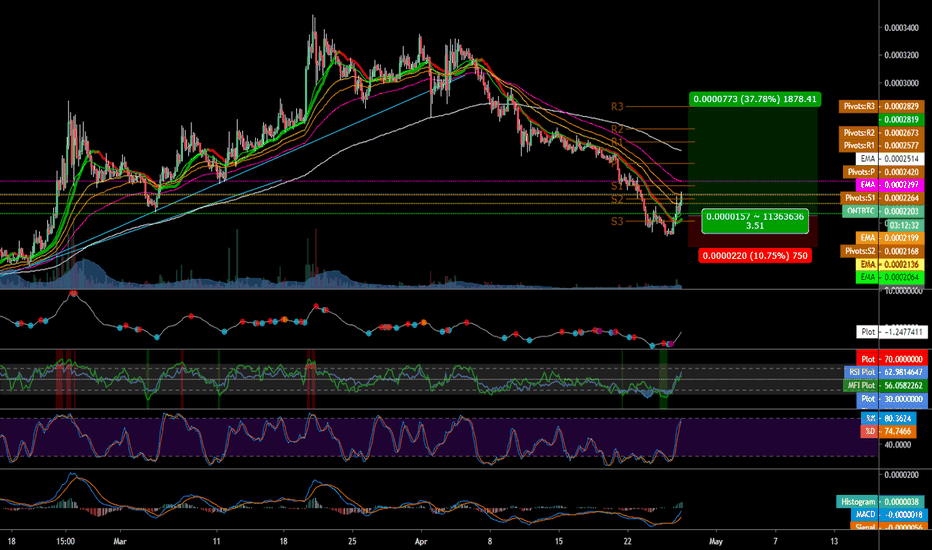This screenshot has width=932, height=550.
Task: Click the 18 date label after 11
Action: tap(284, 541)
